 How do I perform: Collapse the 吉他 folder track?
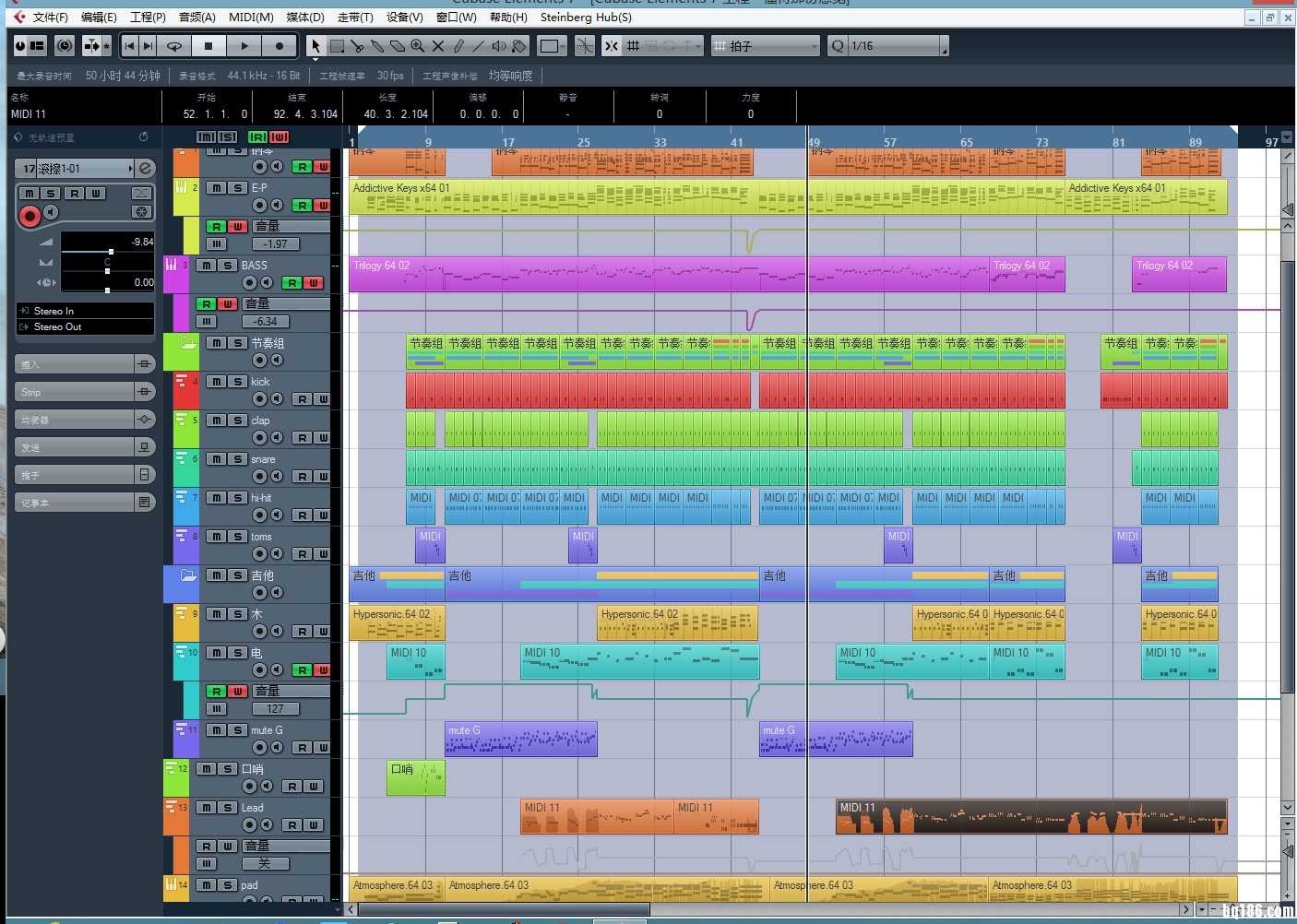pos(187,575)
